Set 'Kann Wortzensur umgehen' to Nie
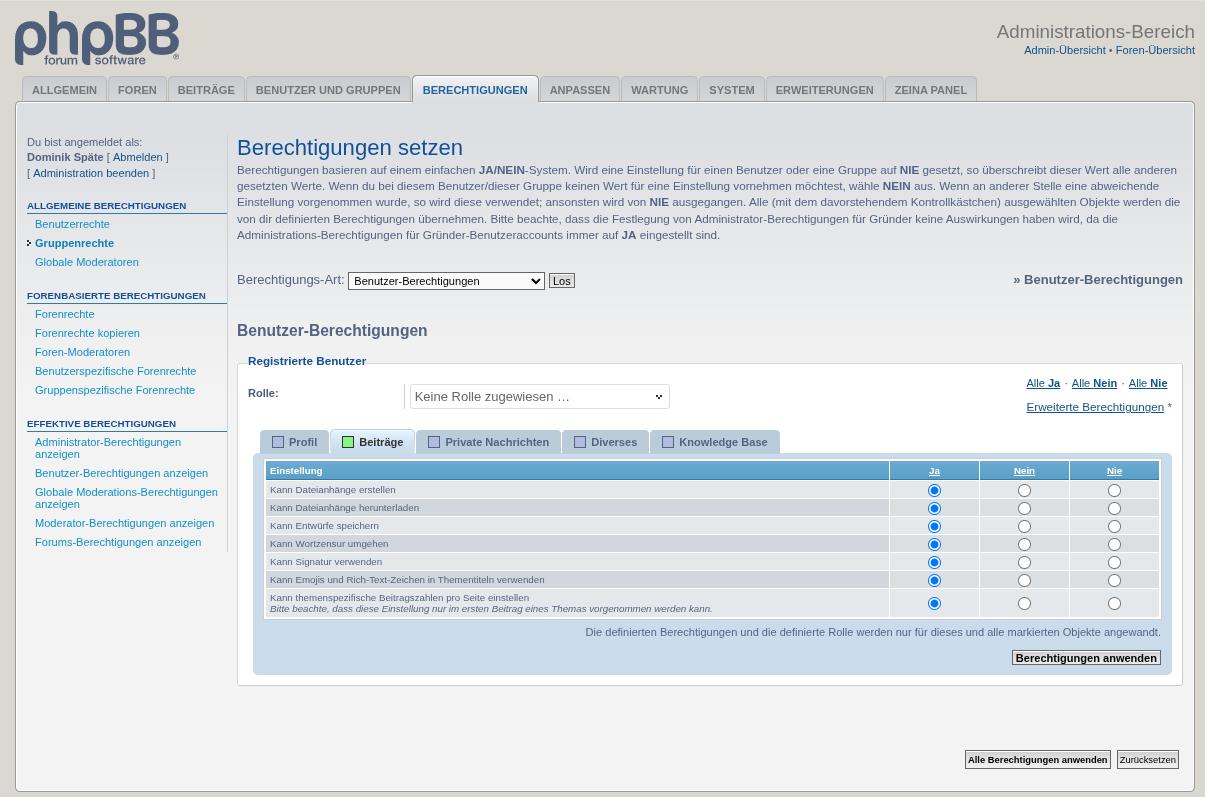The width and height of the screenshot is (1205, 797). 1114,545
